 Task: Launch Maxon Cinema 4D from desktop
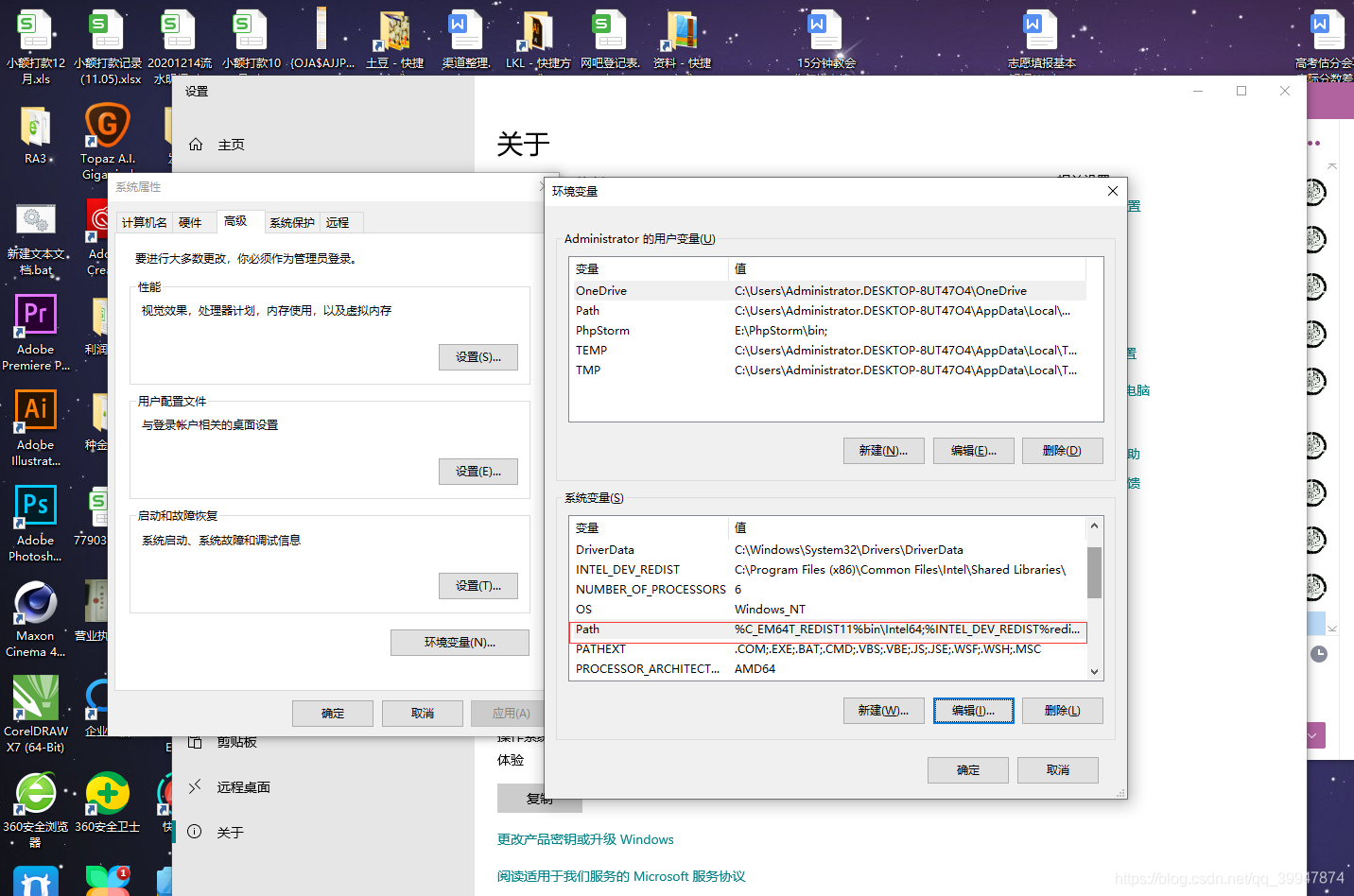click(35, 619)
